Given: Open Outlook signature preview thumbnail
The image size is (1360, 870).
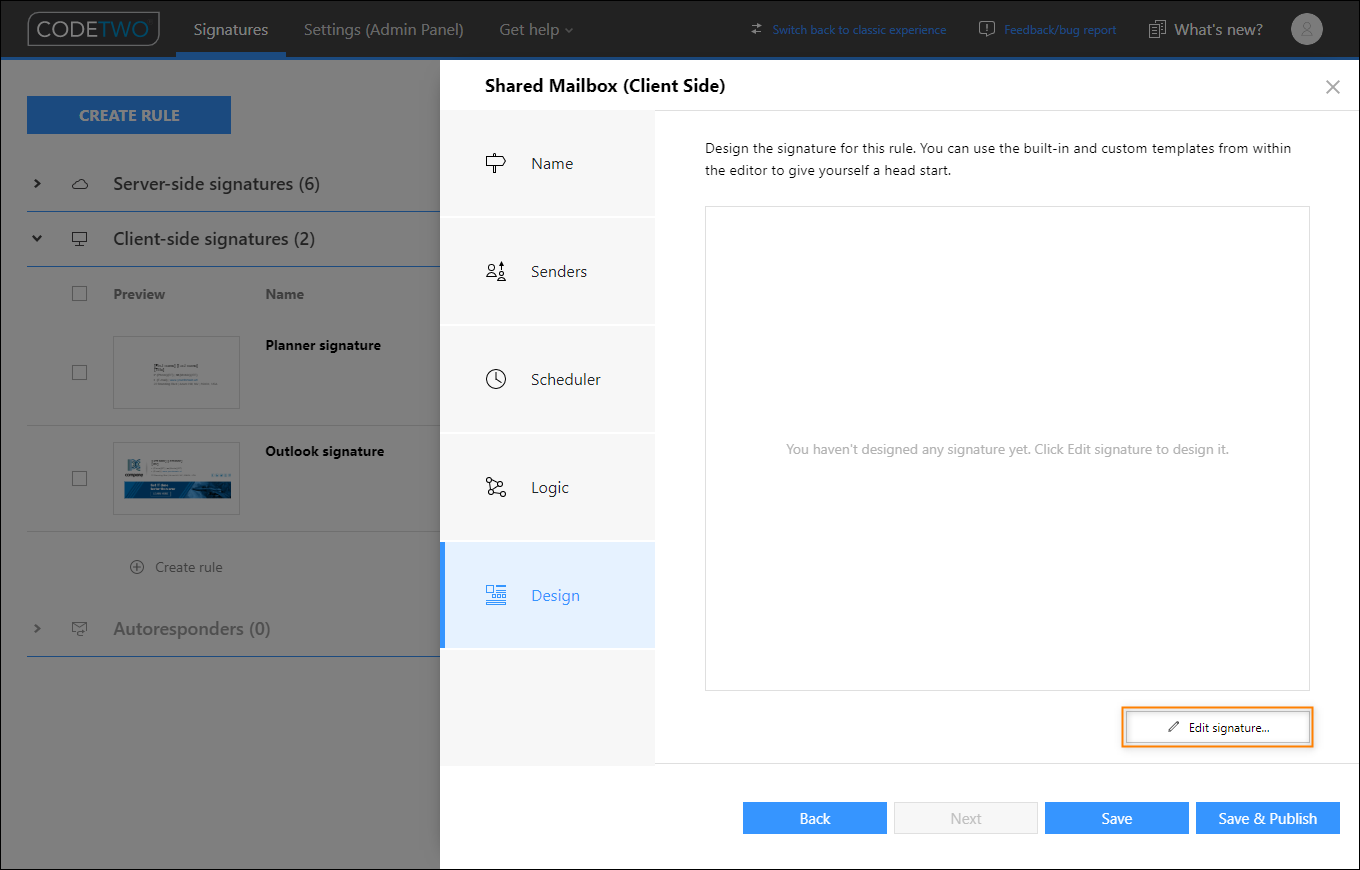Looking at the screenshot, I should click(177, 478).
